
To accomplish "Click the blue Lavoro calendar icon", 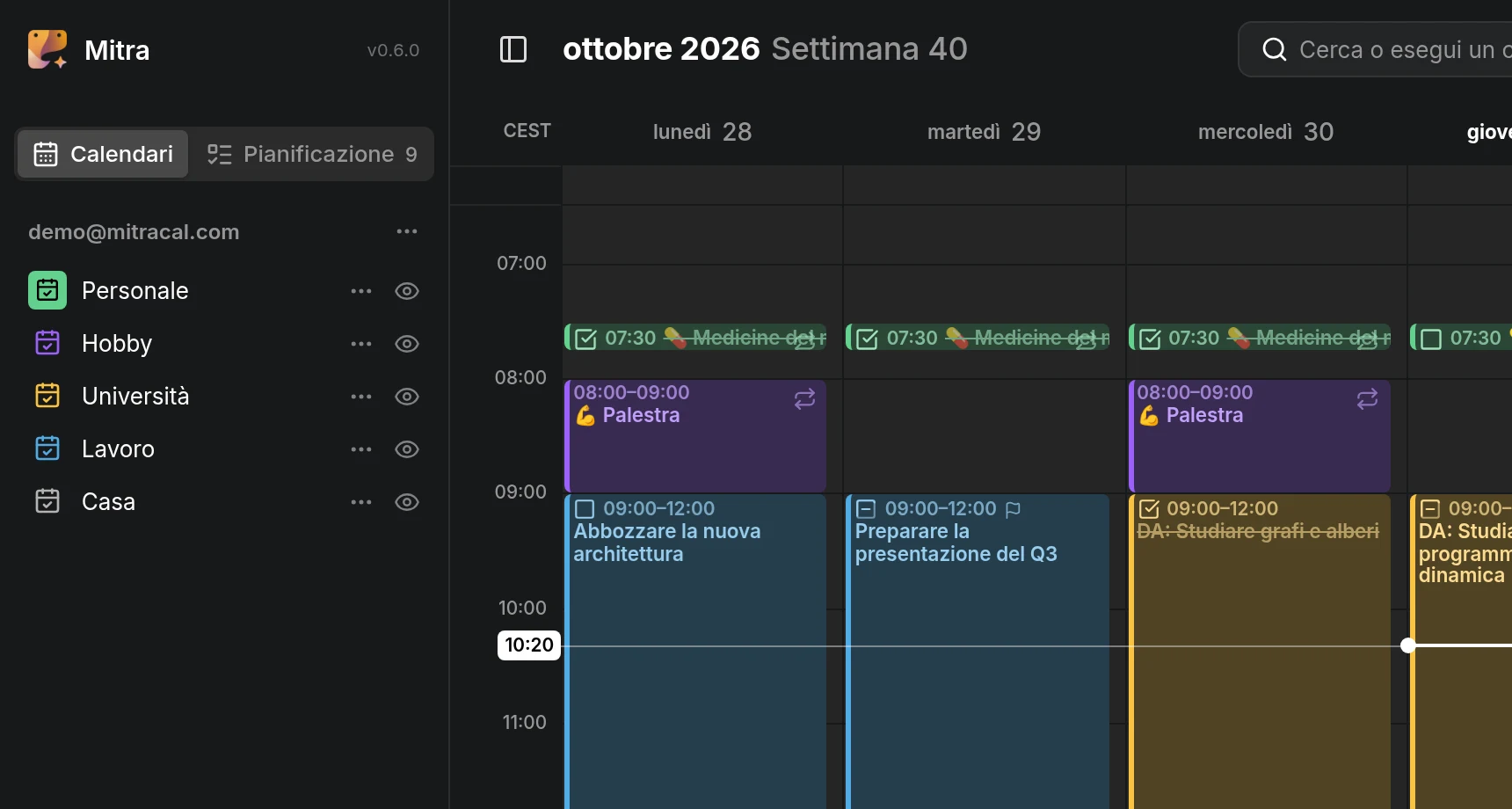I will tap(47, 448).
